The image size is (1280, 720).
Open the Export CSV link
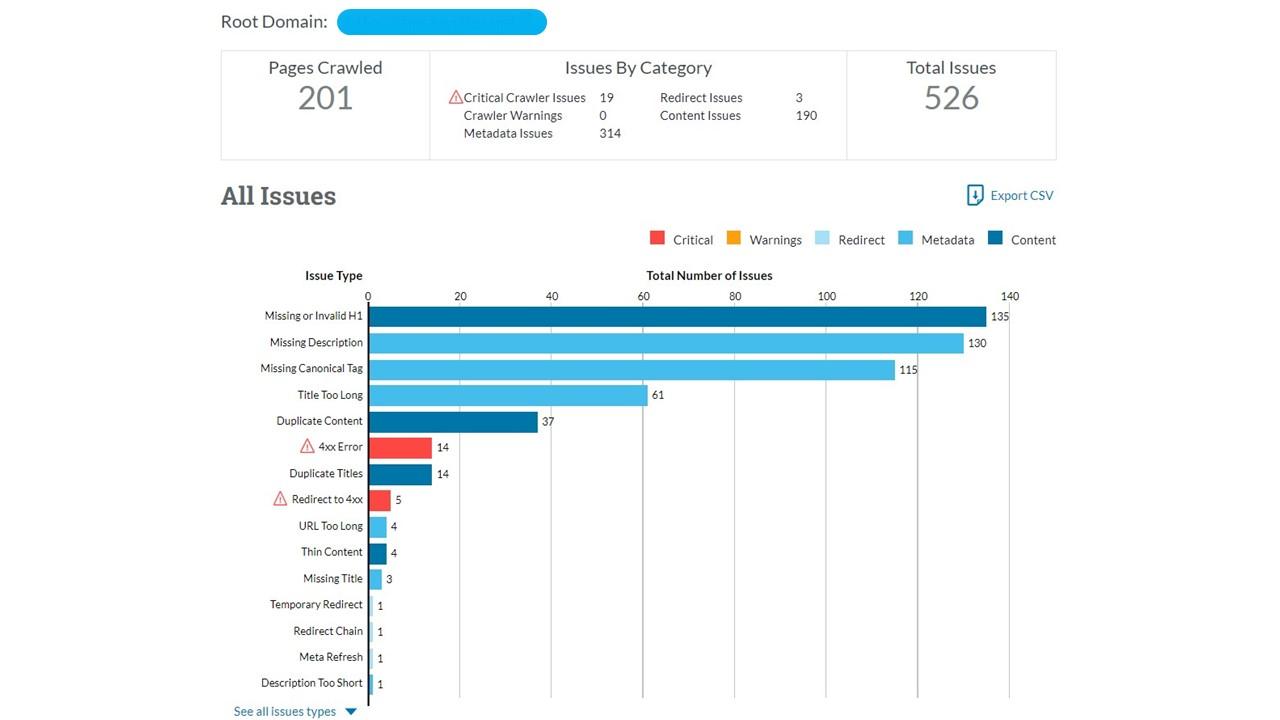(1020, 195)
